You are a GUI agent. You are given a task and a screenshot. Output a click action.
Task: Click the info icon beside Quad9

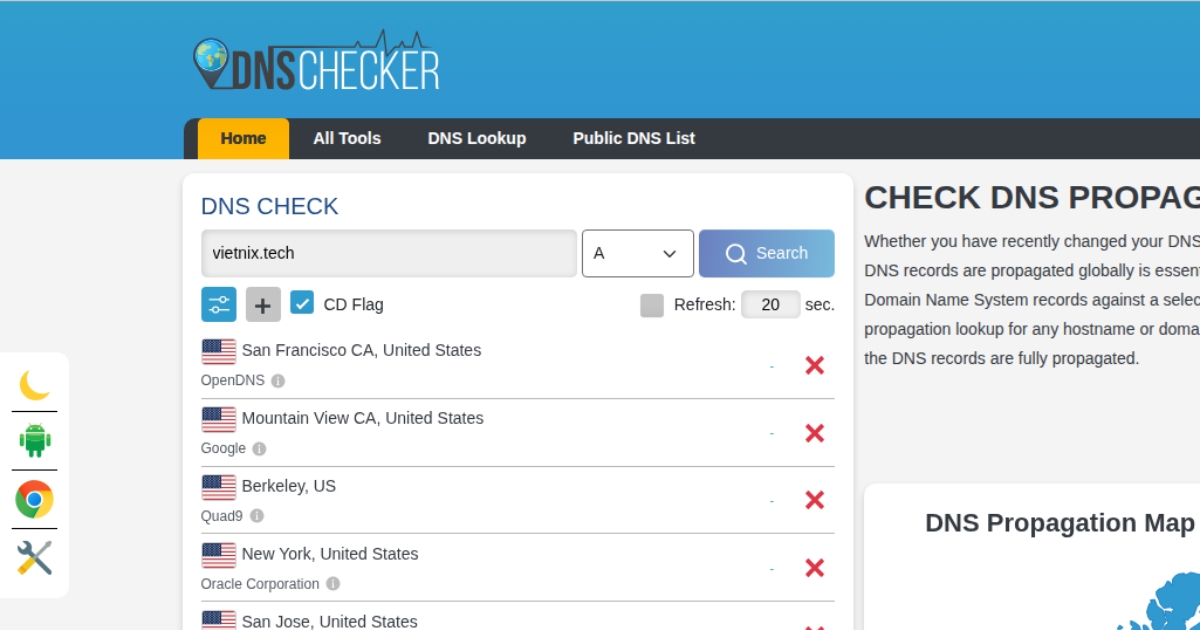pyautogui.click(x=257, y=516)
